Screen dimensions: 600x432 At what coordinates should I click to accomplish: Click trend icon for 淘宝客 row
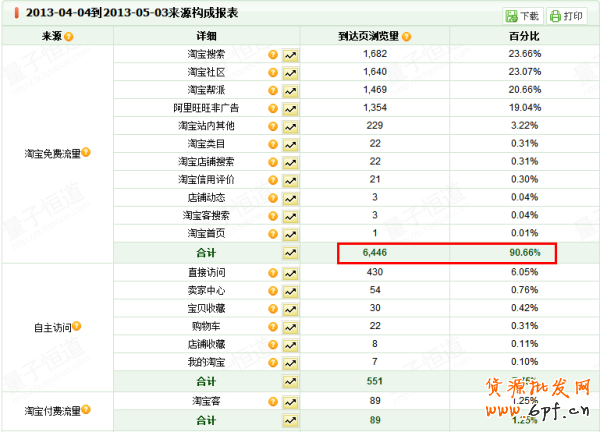[291, 401]
